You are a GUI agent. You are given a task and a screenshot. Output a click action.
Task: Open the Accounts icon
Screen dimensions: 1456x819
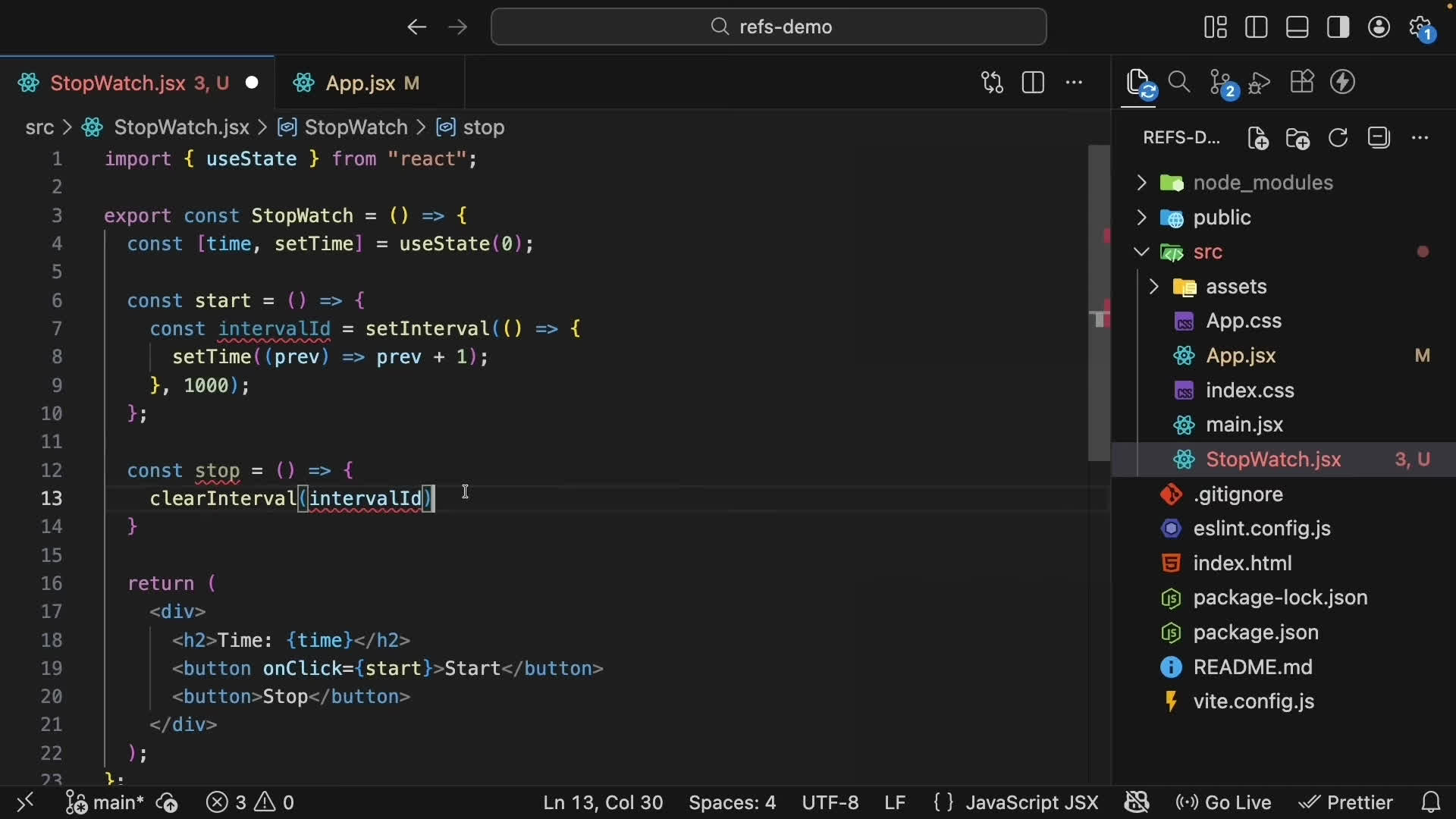tap(1380, 27)
